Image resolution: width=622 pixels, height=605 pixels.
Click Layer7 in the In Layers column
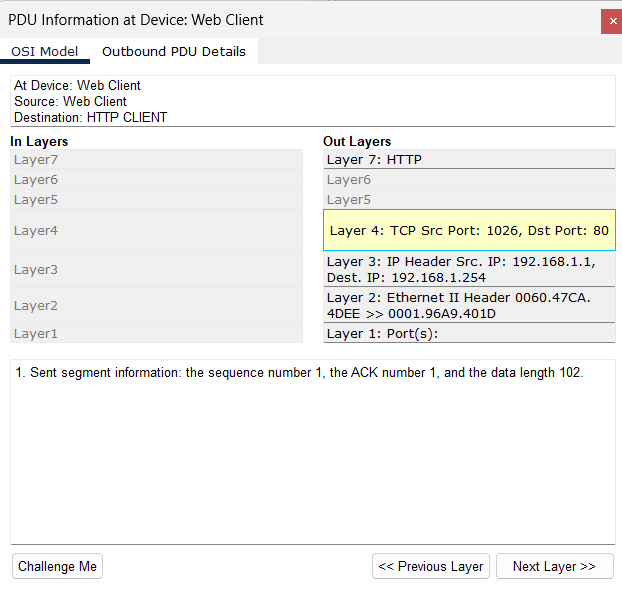click(156, 159)
